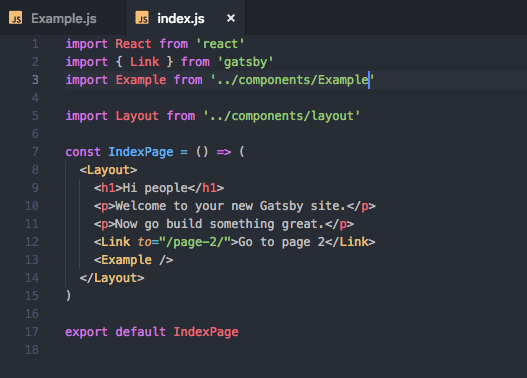Click 'Now go build something great.' text

pyautogui.click(x=219, y=224)
